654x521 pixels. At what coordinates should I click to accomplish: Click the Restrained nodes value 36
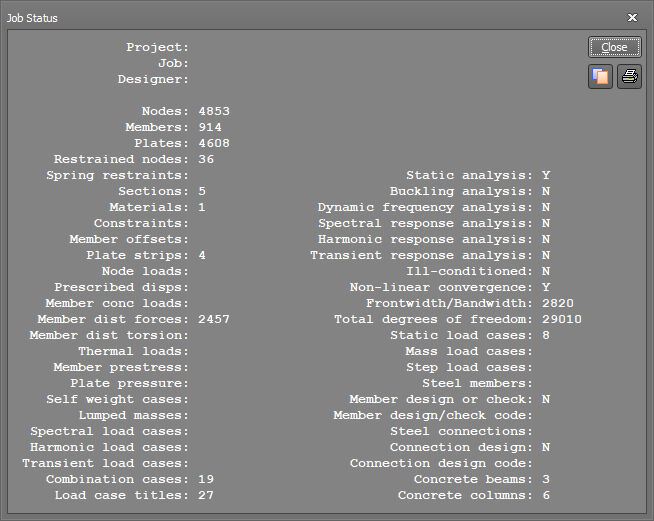pyautogui.click(x=206, y=159)
